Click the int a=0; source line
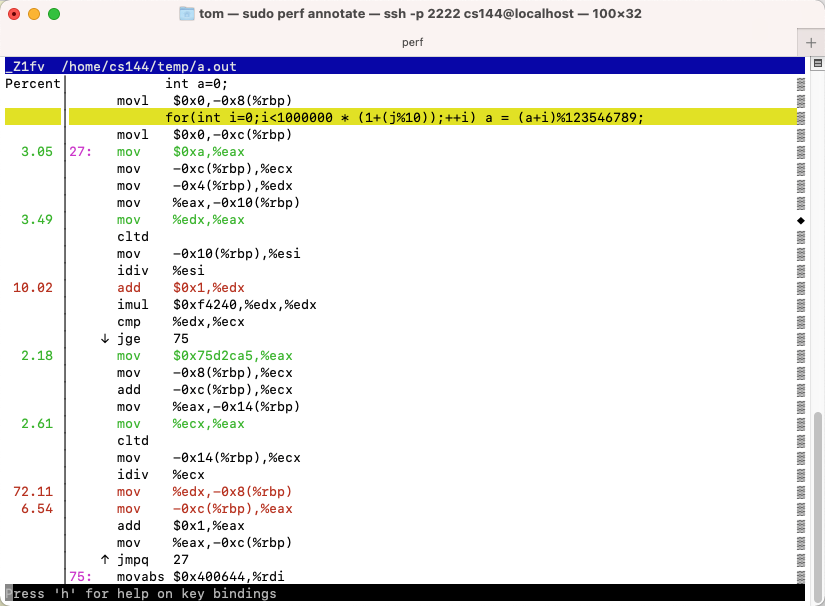The width and height of the screenshot is (825, 606). [196, 84]
